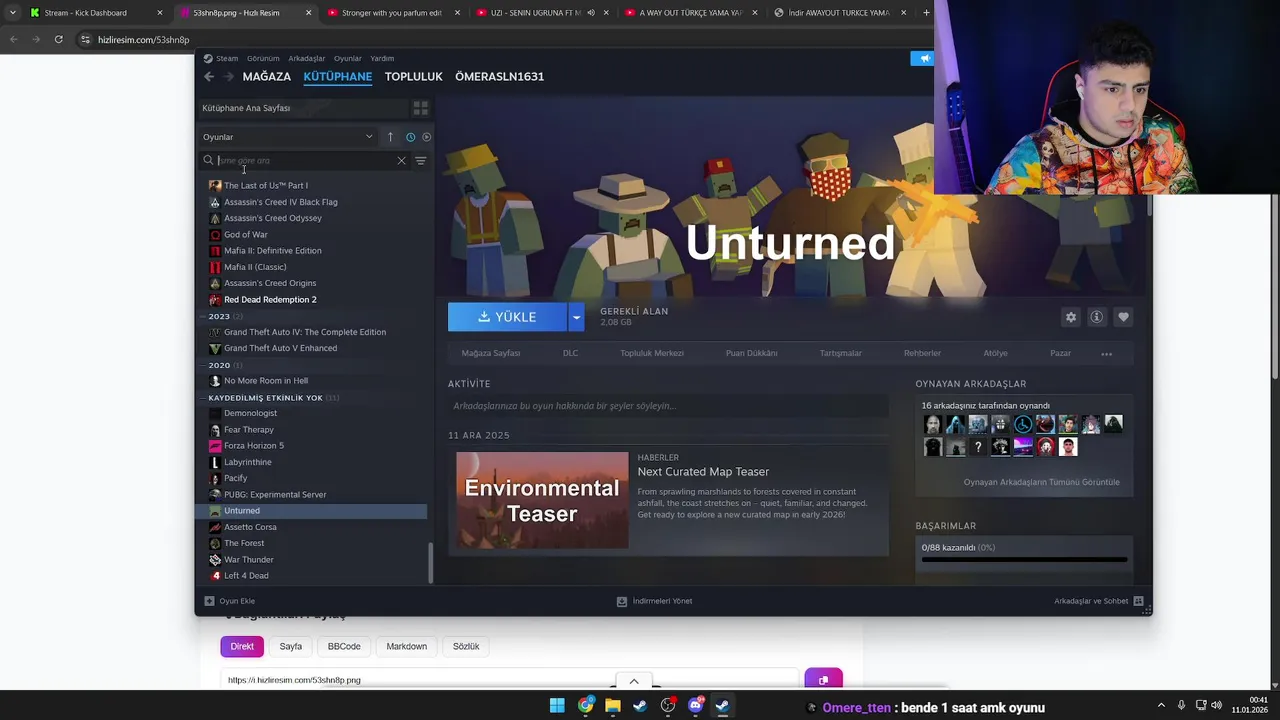Screen dimensions: 1280x720
Task: Click the direct image URL field
Action: [x=509, y=680]
